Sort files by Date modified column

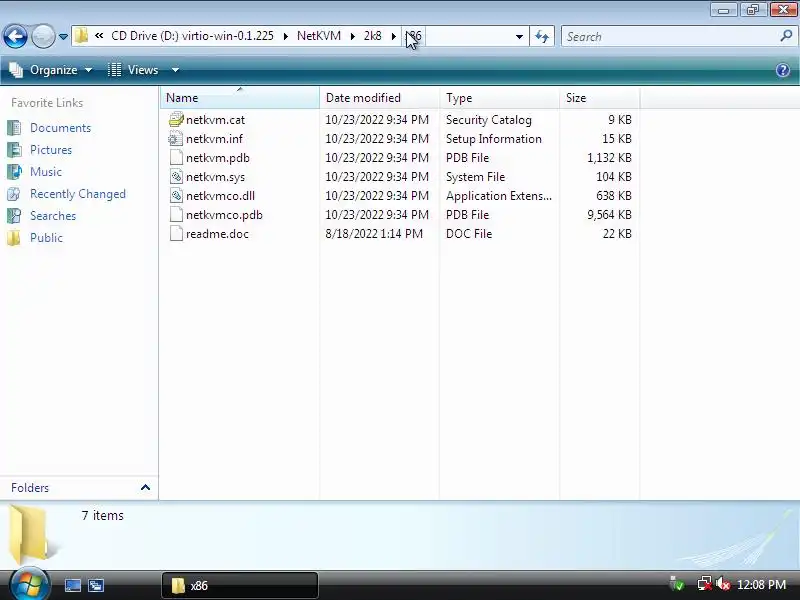(379, 97)
